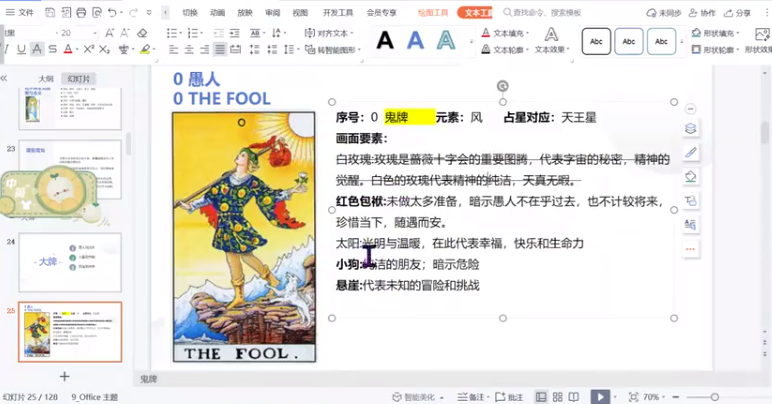Click fit slide to window icon
772x404 pixels.
click(633, 397)
